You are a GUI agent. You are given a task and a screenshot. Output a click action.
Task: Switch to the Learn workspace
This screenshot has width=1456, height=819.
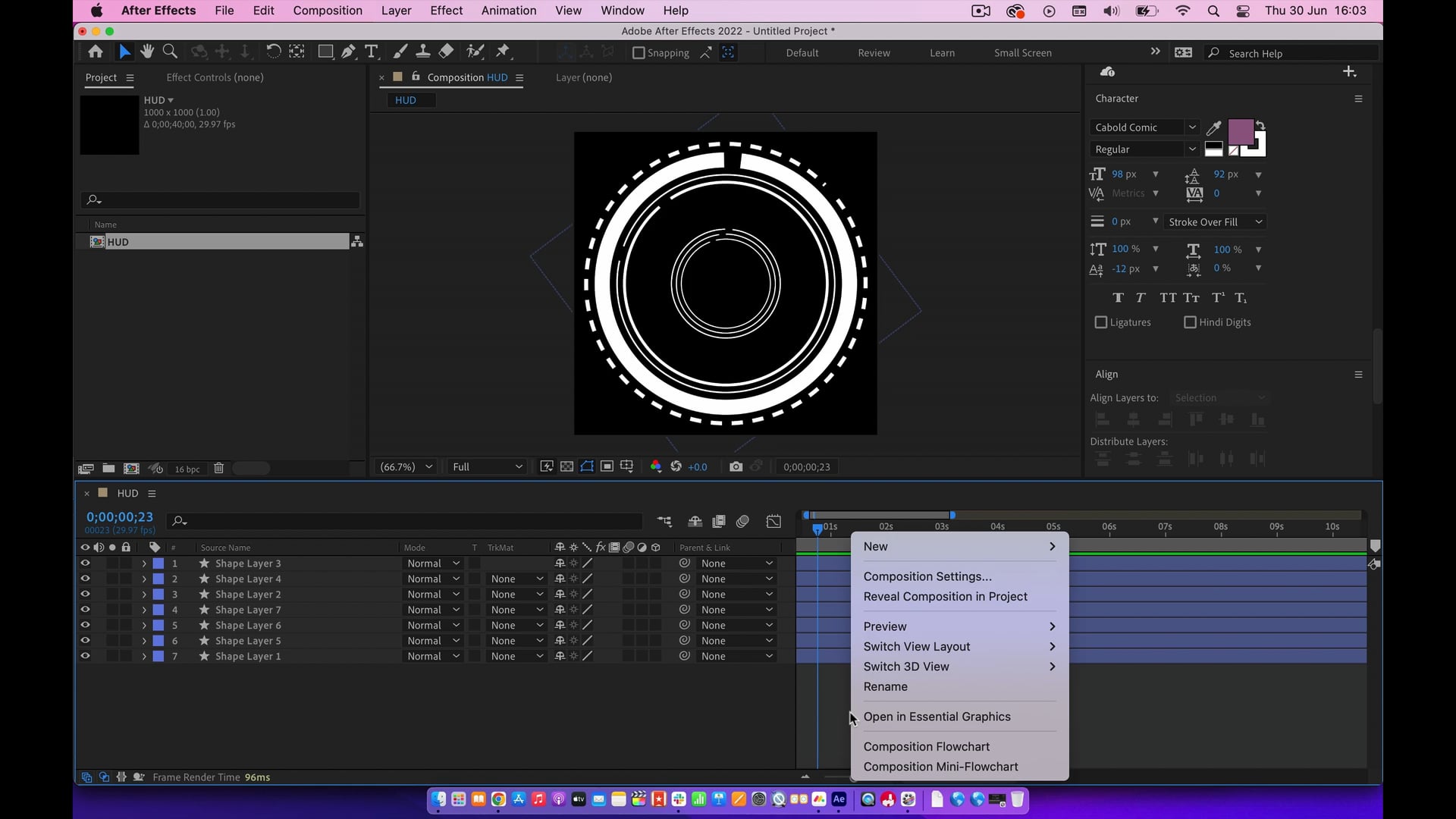coord(942,53)
